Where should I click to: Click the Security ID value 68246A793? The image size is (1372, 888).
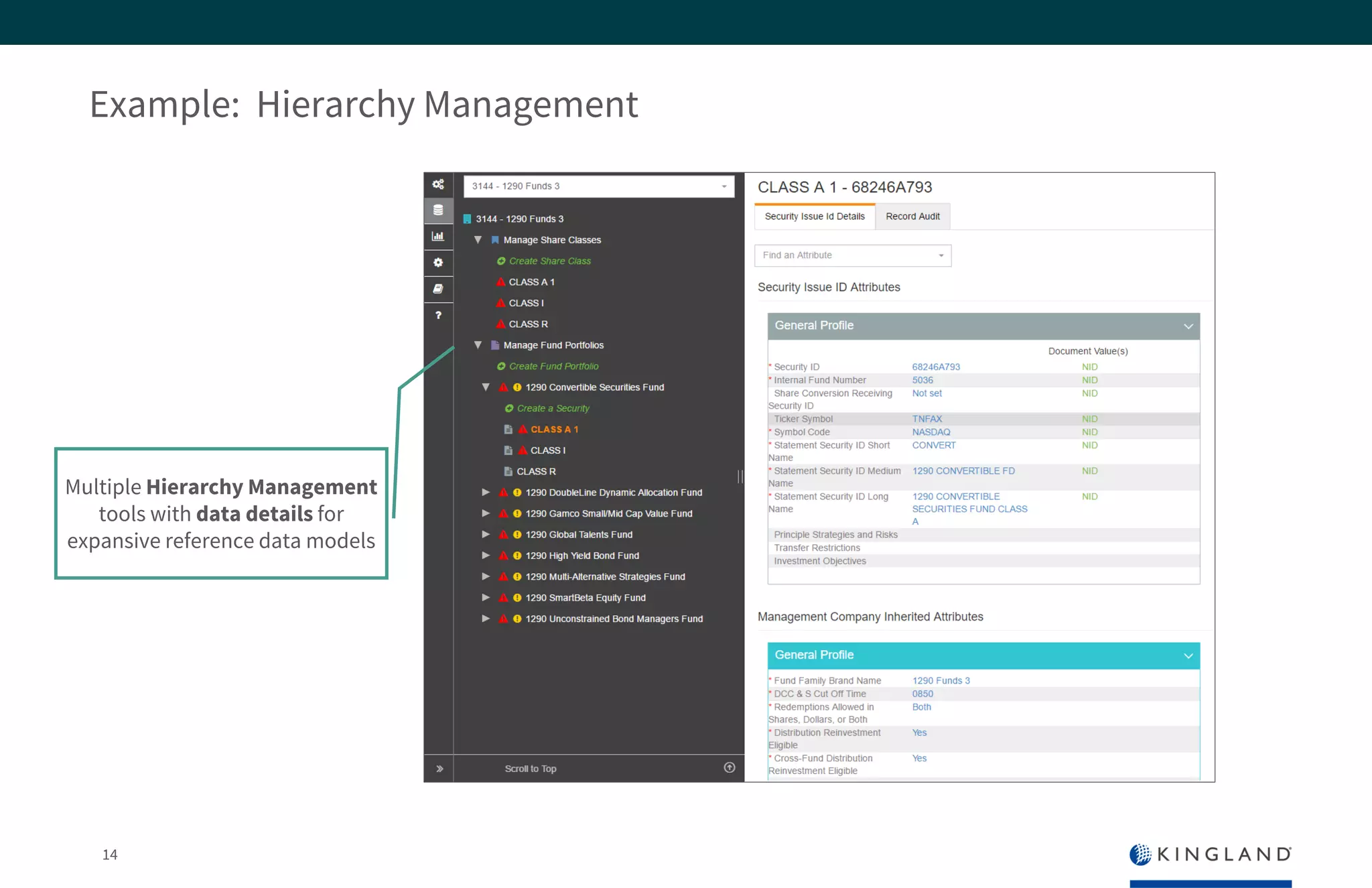(936, 367)
